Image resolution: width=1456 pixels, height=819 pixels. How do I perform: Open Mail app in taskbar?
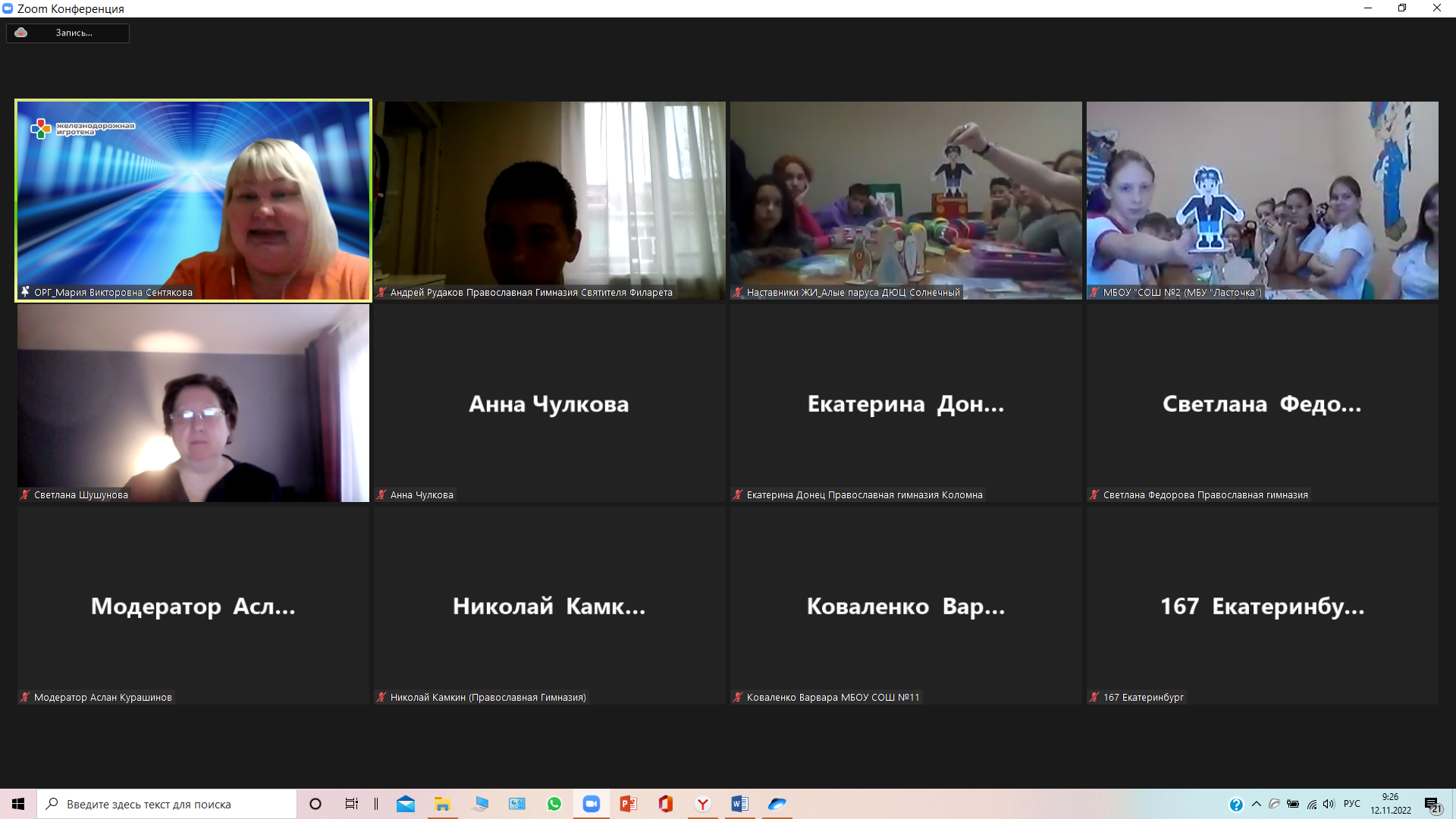(x=406, y=804)
